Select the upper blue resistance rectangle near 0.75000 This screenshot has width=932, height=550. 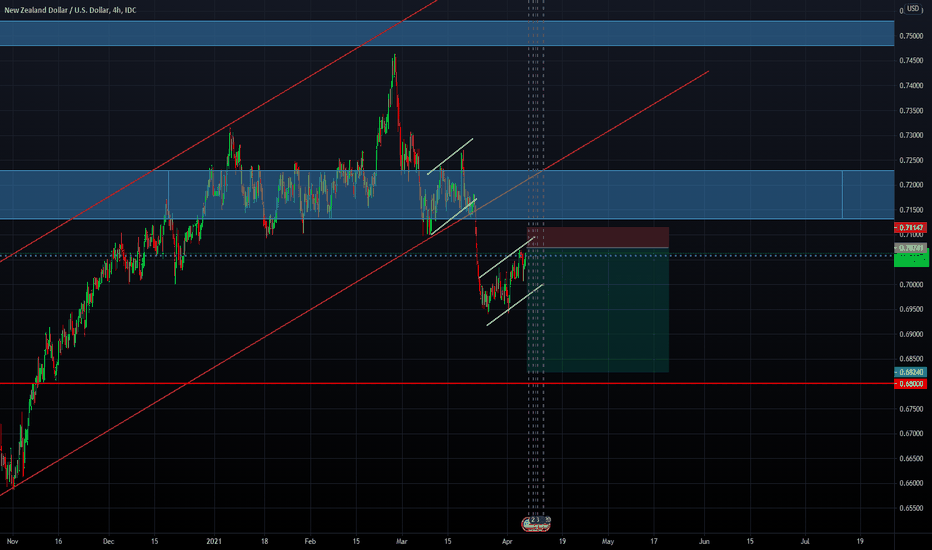(x=447, y=33)
